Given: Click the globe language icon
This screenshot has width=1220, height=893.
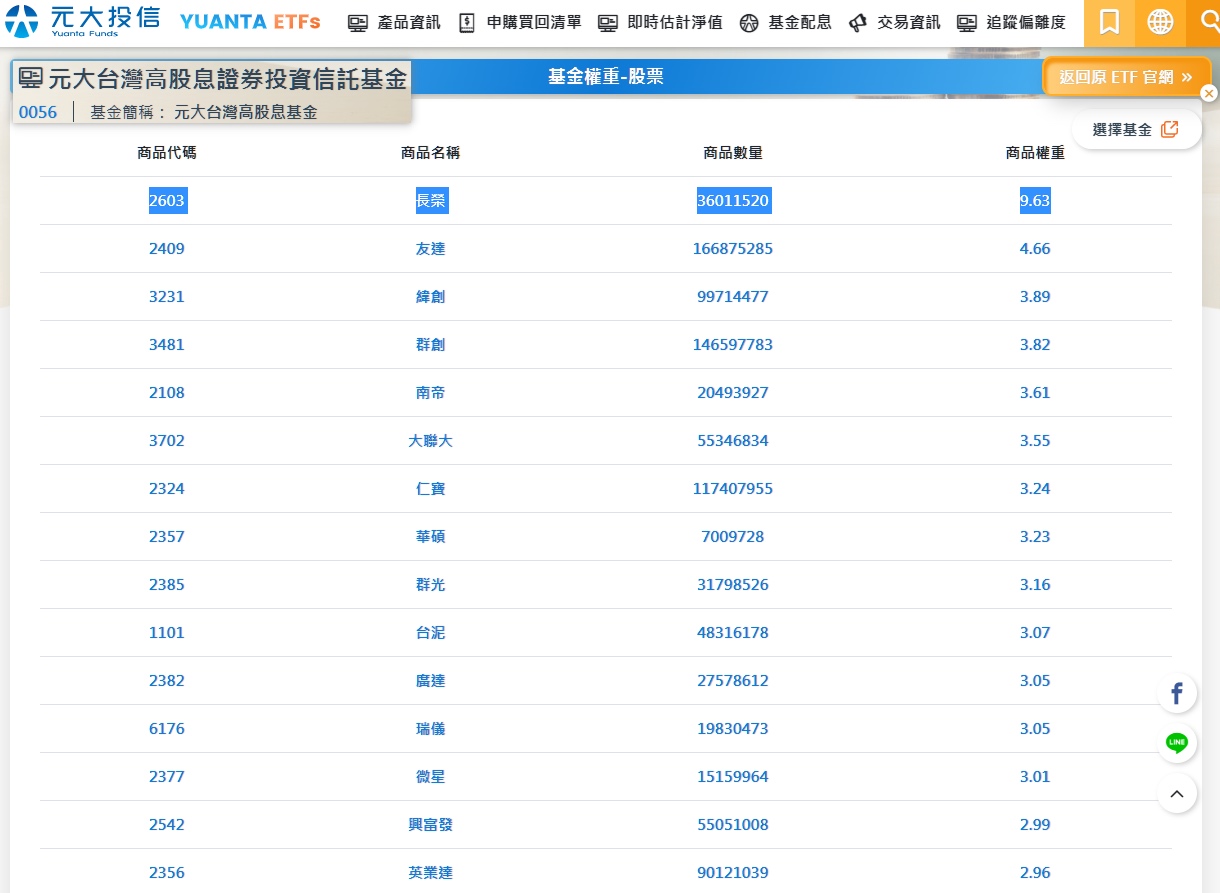Looking at the screenshot, I should (x=1160, y=22).
